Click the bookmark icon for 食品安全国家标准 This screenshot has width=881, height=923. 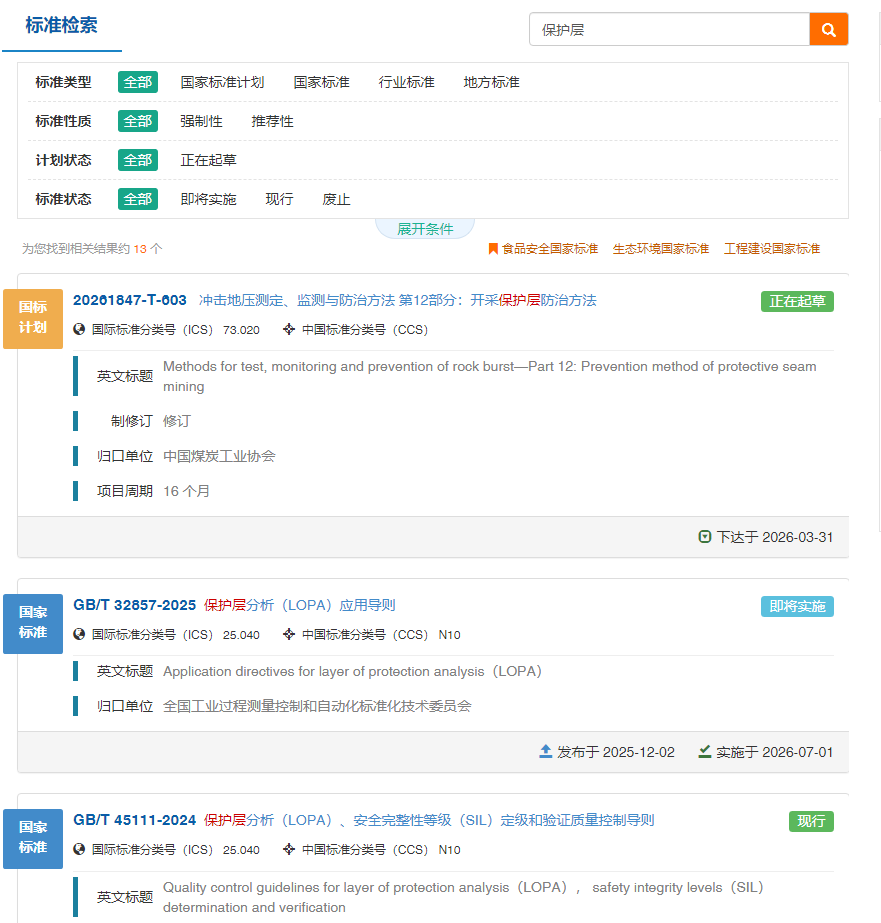pyautogui.click(x=493, y=249)
